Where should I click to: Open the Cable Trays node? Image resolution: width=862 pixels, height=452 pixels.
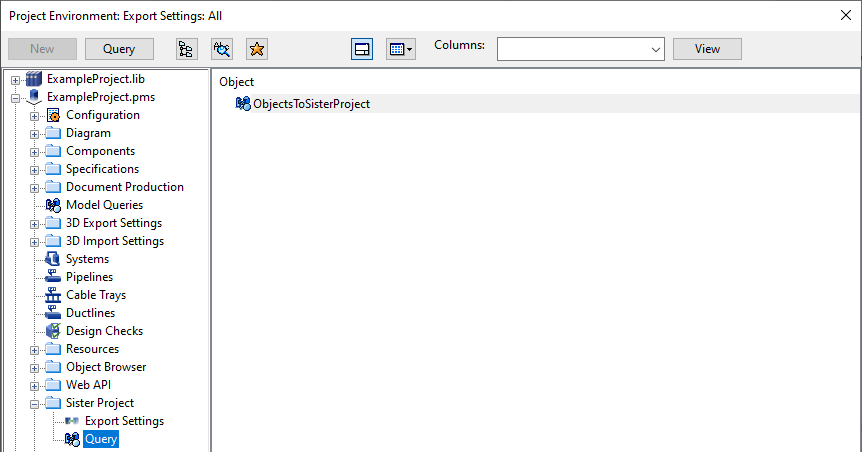[x=95, y=295]
